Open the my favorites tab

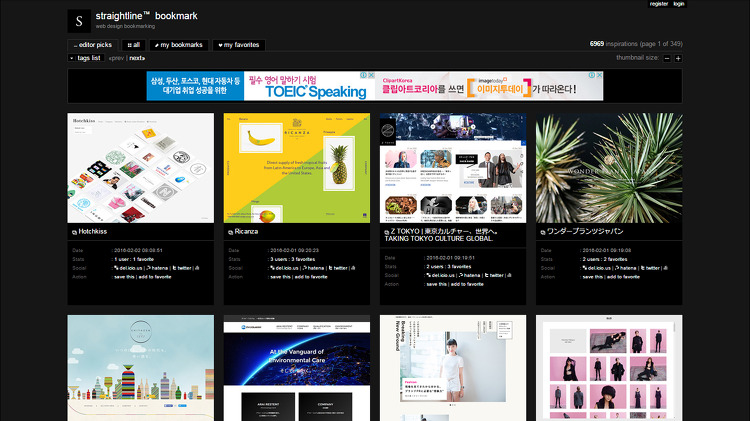[x=239, y=45]
